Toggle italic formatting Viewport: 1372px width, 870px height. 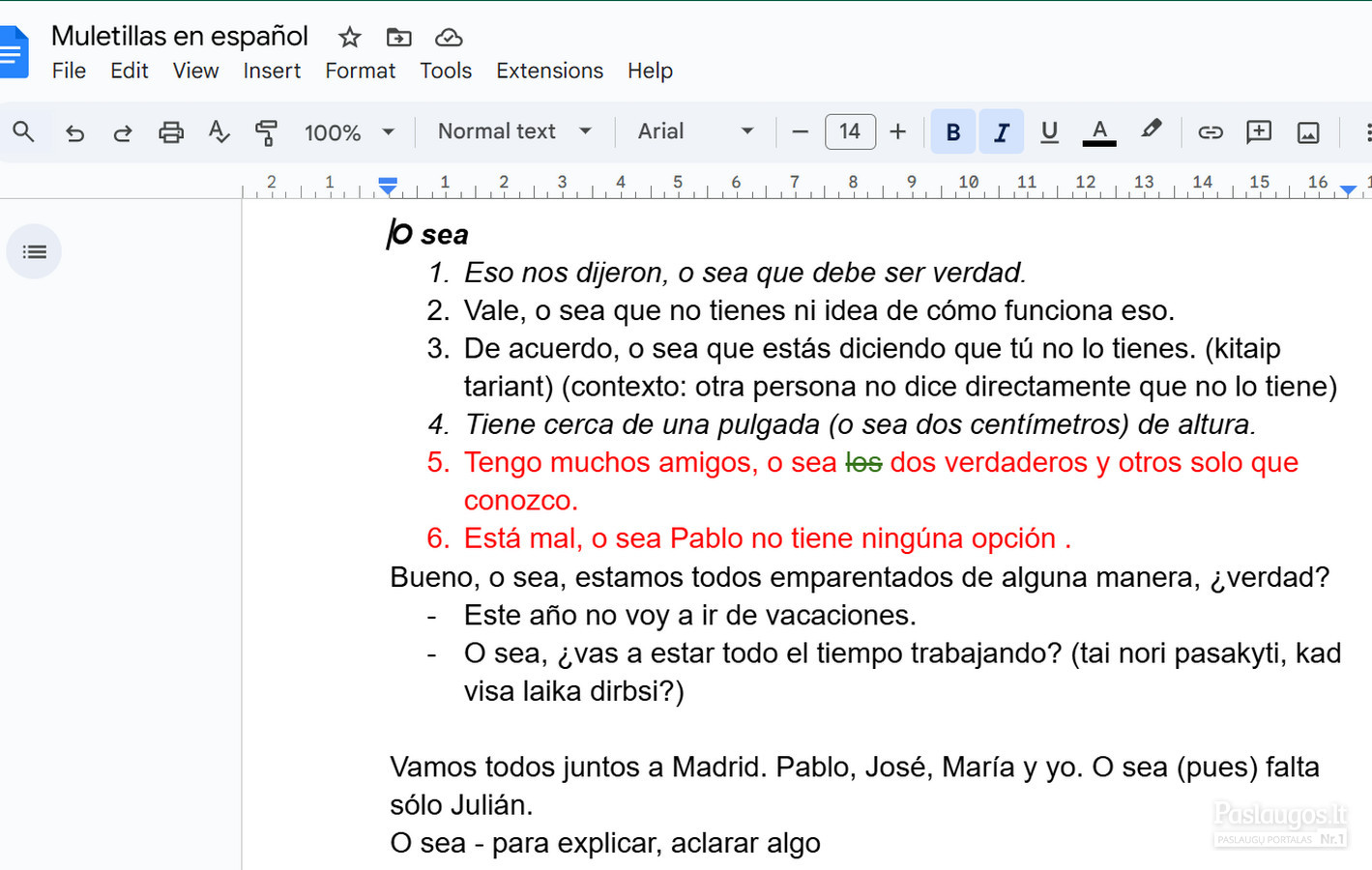tap(1002, 131)
